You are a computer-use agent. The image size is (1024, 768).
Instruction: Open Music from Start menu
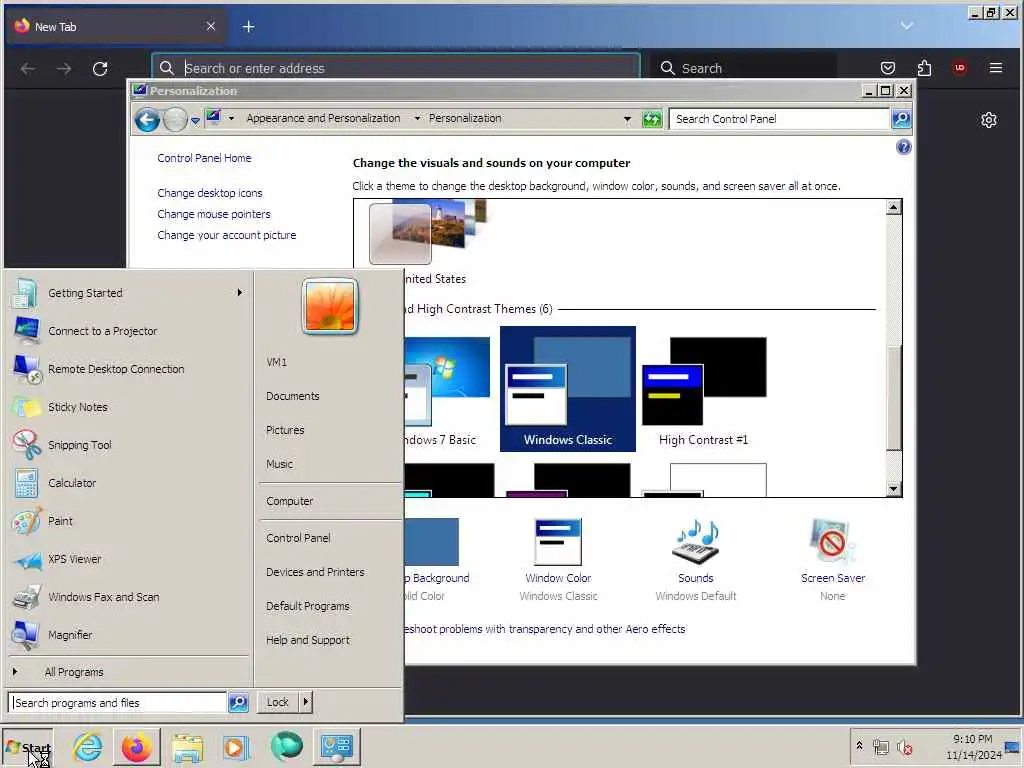279,464
